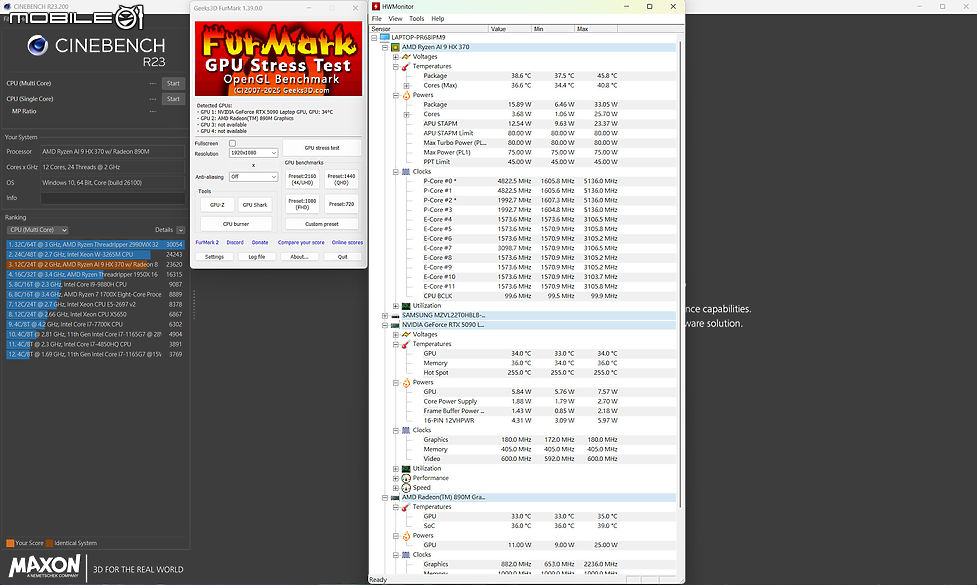Image resolution: width=977 pixels, height=585 pixels.
Task: Open the View menu in HWMonitor
Action: (395, 19)
